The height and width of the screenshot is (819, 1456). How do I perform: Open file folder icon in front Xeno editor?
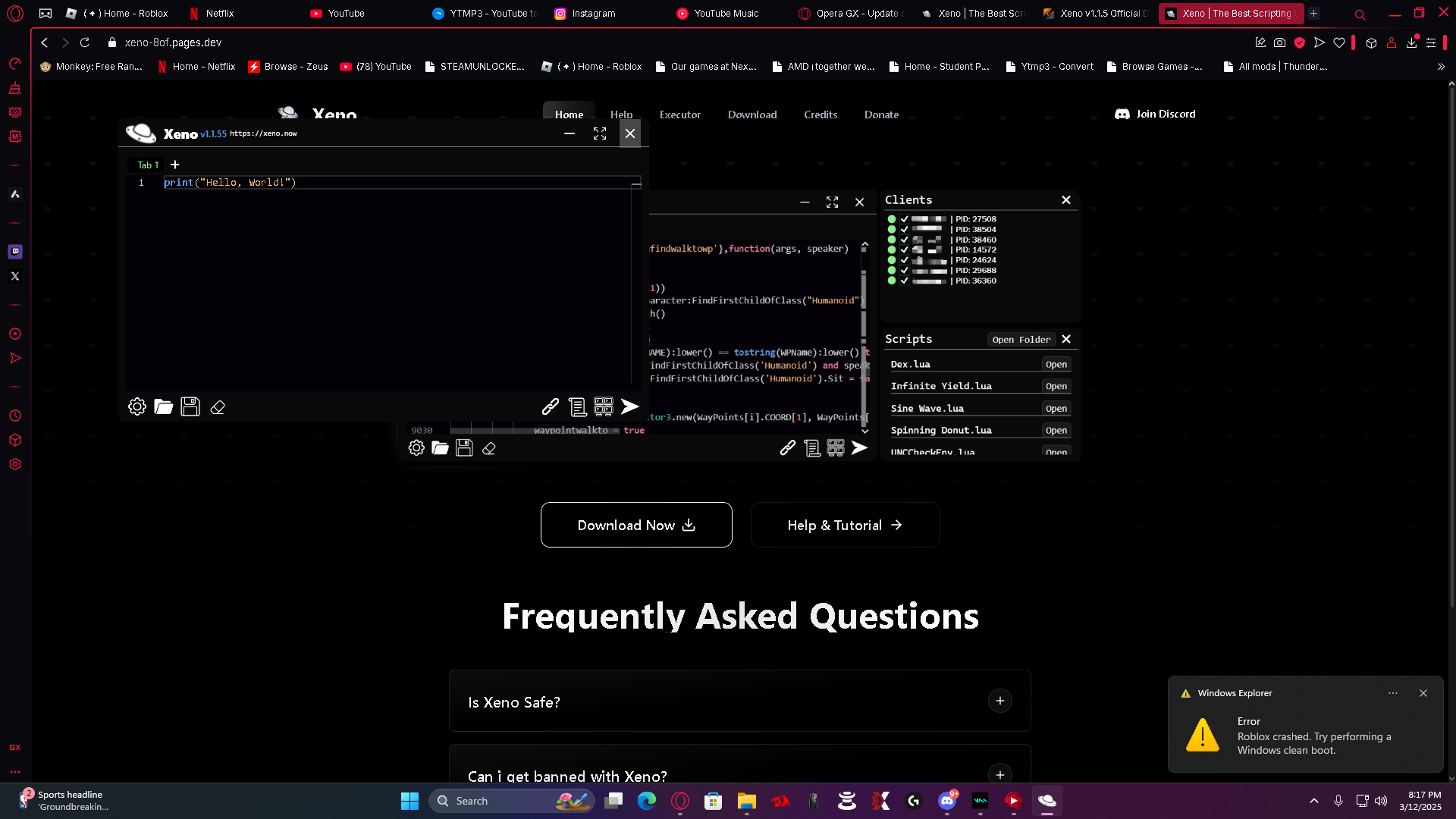164,407
